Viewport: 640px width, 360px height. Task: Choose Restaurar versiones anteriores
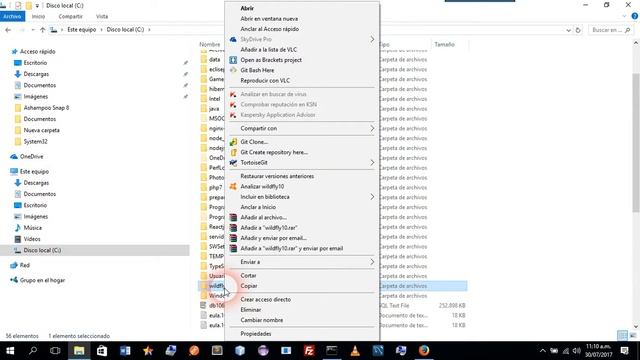click(x=277, y=176)
